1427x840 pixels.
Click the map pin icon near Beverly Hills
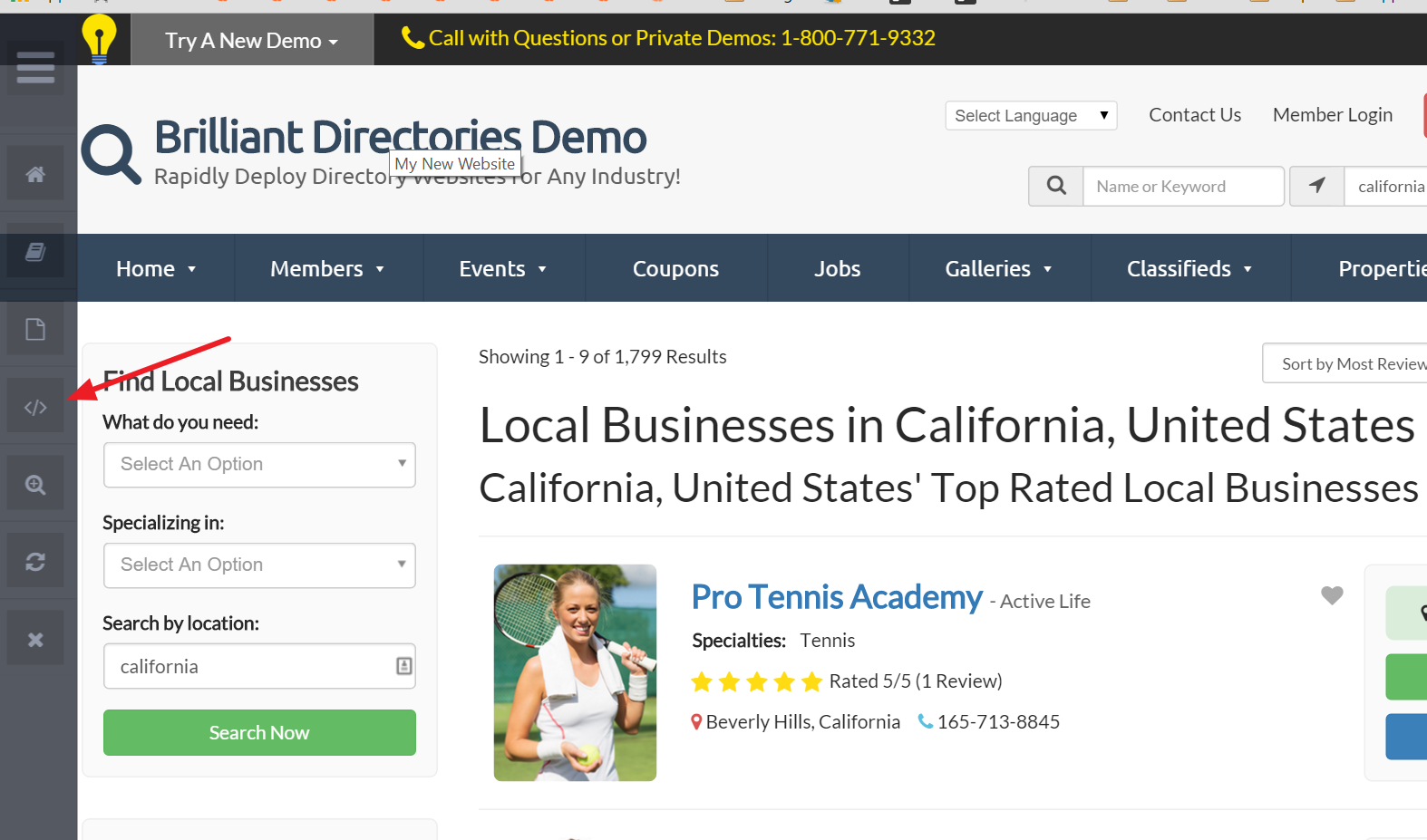click(696, 722)
